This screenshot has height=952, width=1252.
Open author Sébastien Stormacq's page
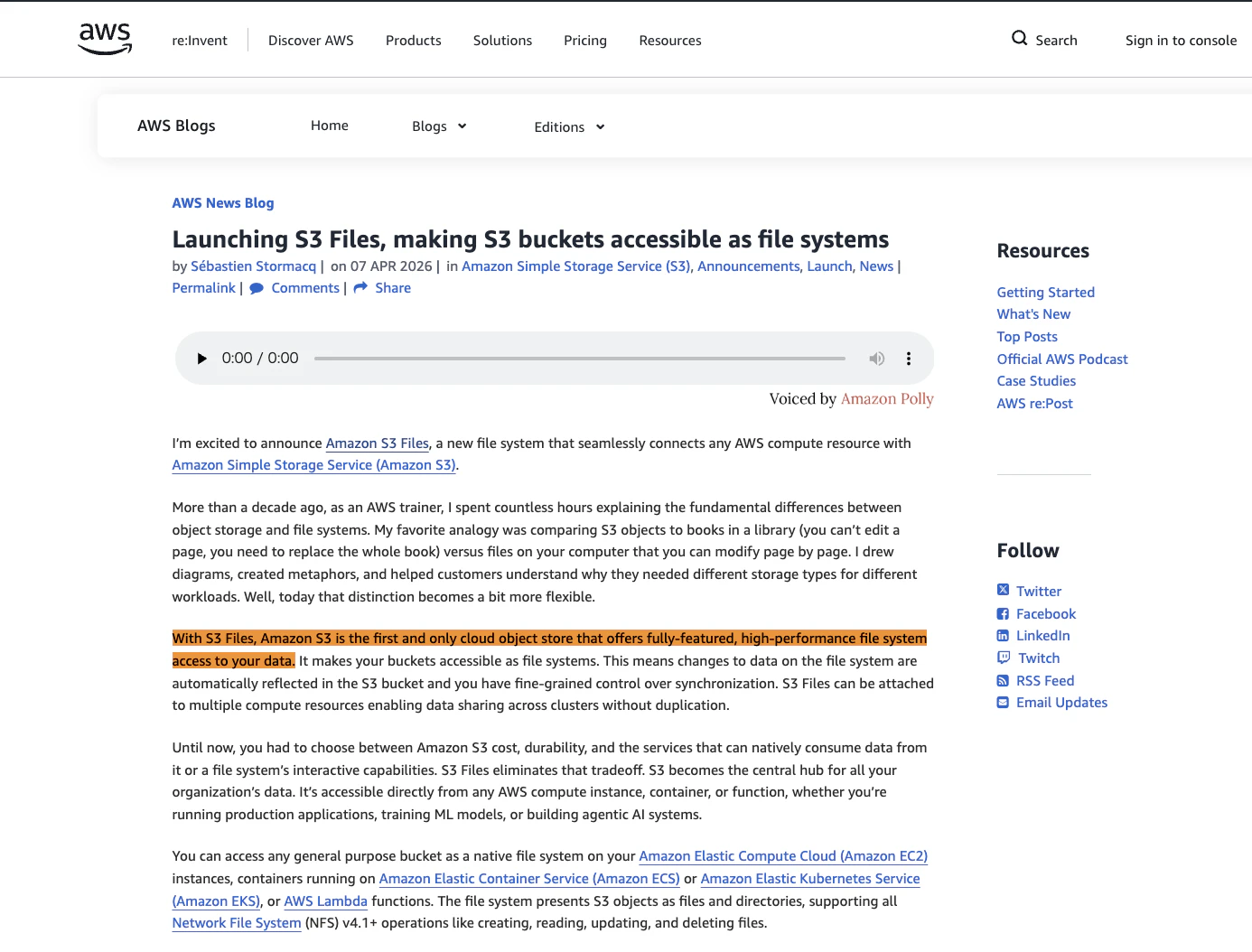254,266
